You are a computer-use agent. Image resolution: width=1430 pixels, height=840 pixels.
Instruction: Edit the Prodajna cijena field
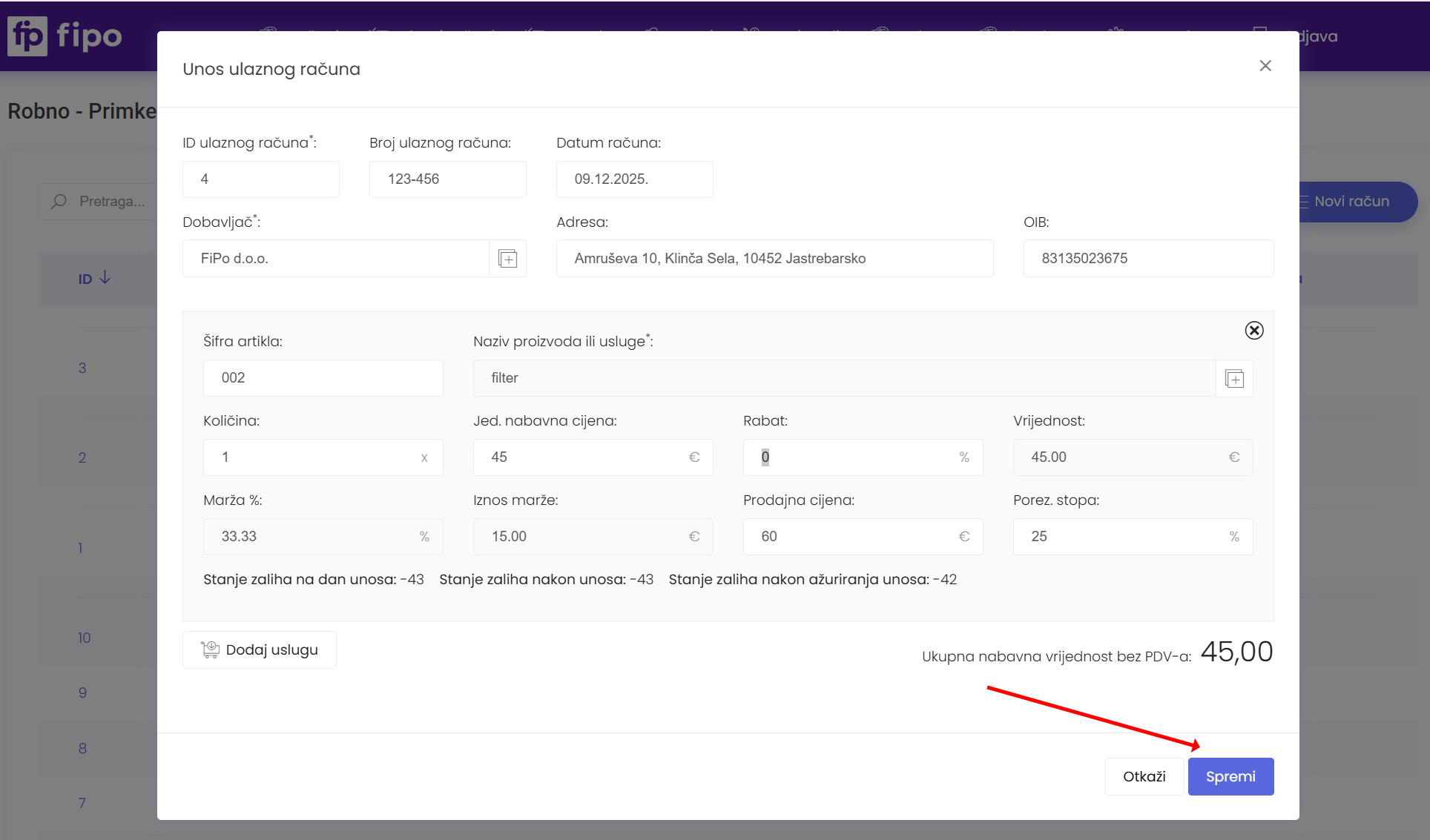tap(853, 537)
